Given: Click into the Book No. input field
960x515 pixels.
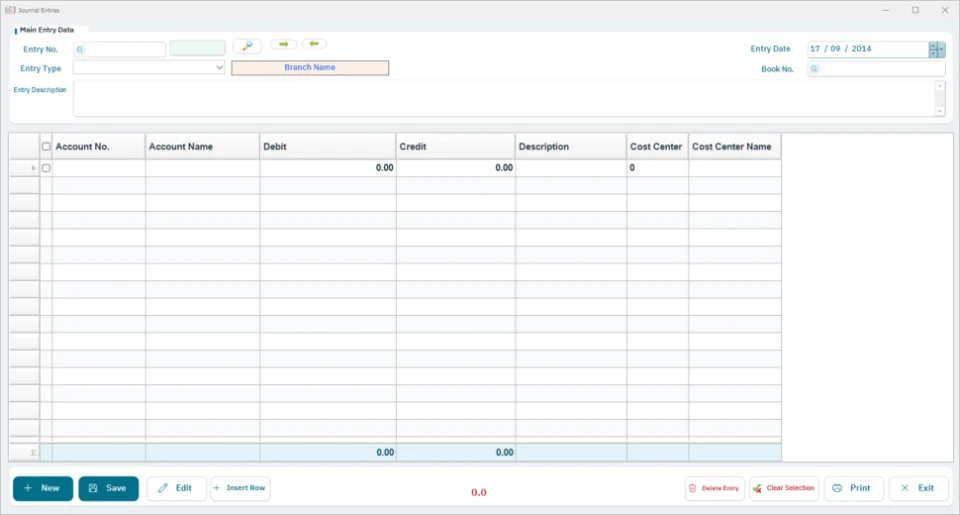Looking at the screenshot, I should 876,69.
